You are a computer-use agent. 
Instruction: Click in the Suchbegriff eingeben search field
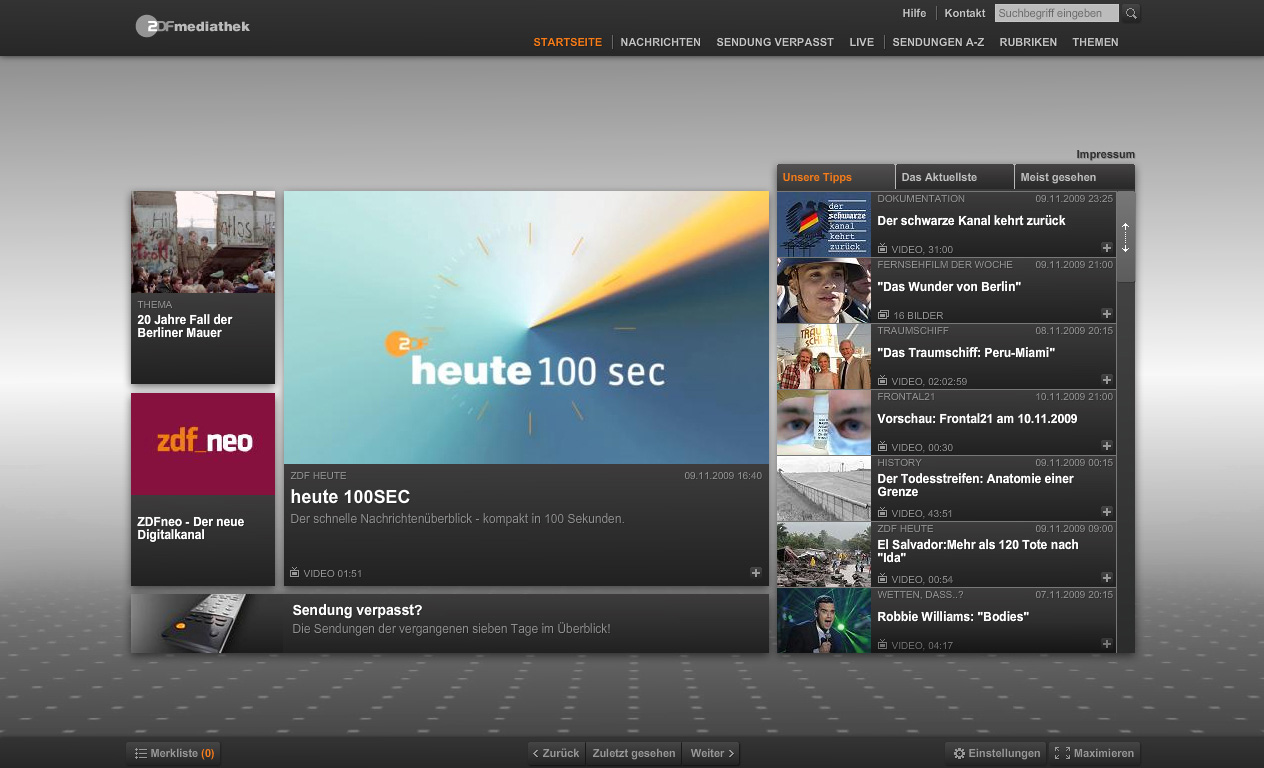coord(1056,13)
